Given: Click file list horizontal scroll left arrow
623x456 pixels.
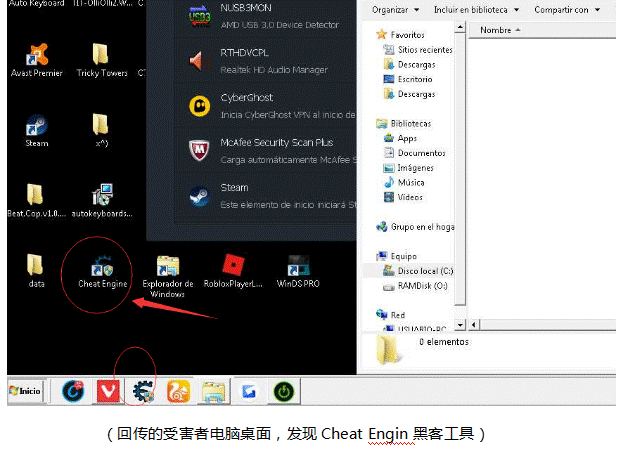Looking at the screenshot, I should point(473,325).
